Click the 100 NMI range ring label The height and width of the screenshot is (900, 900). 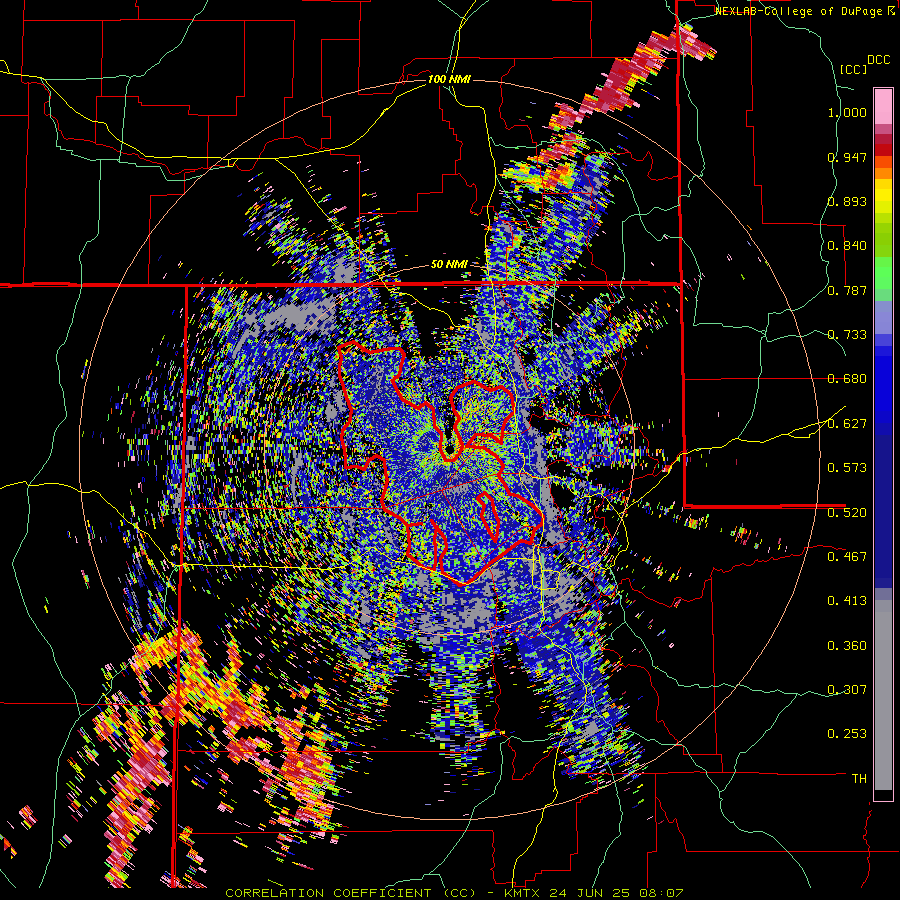pyautogui.click(x=449, y=79)
